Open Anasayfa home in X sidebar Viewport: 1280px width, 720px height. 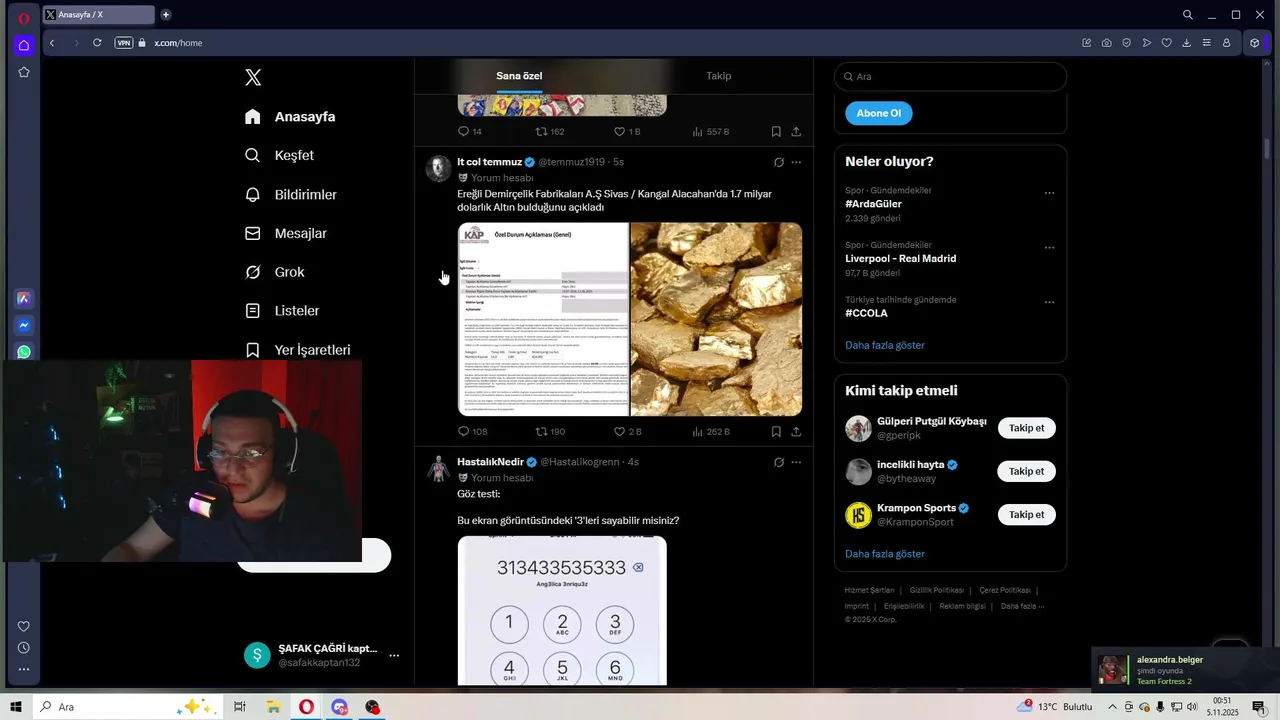pos(290,117)
